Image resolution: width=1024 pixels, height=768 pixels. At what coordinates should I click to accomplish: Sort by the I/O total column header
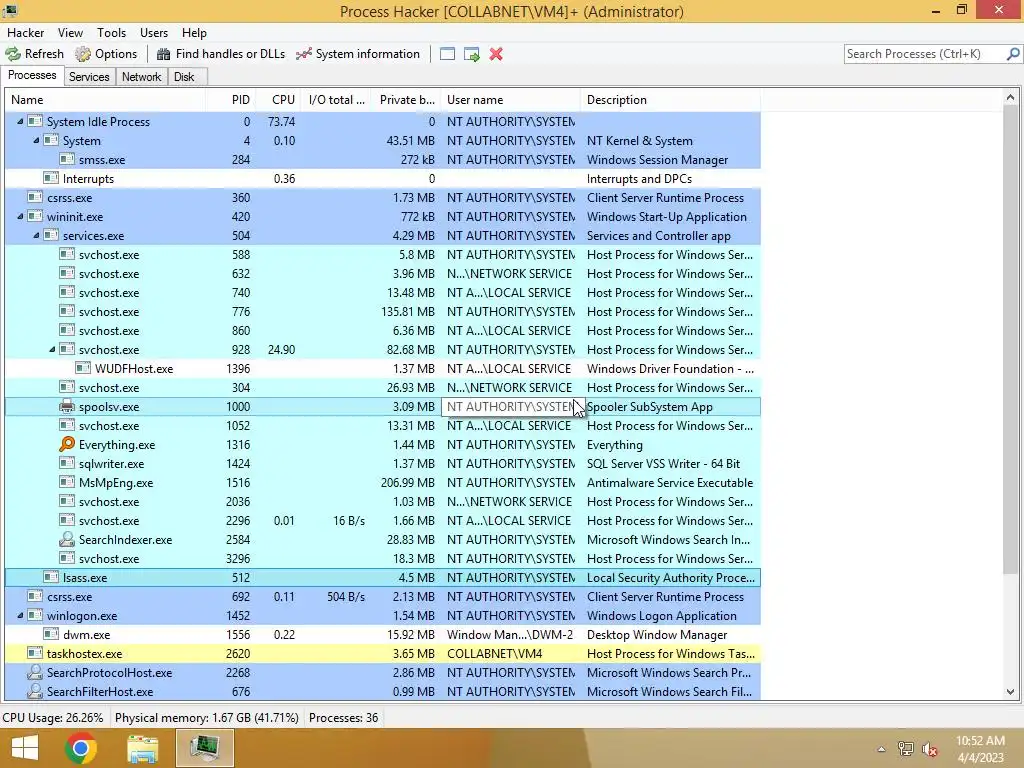(x=336, y=100)
